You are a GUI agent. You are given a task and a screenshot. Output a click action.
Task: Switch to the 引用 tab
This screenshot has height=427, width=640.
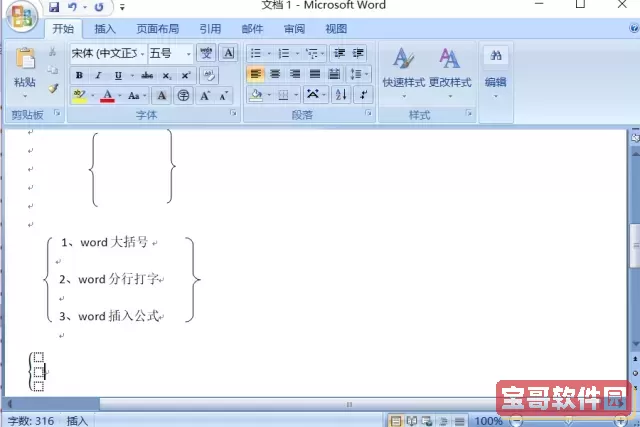[210, 29]
